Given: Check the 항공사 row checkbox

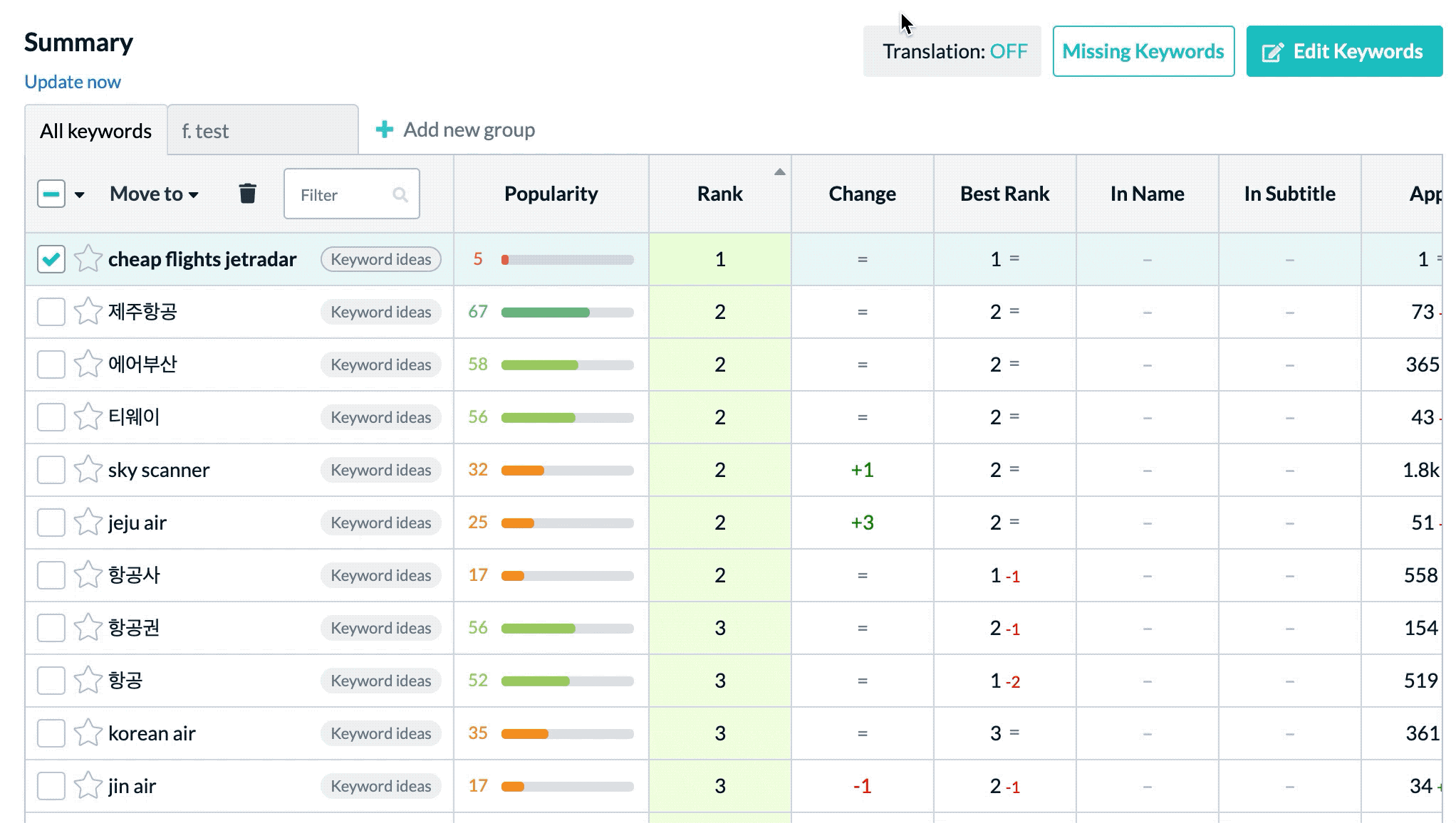Looking at the screenshot, I should pyautogui.click(x=51, y=575).
